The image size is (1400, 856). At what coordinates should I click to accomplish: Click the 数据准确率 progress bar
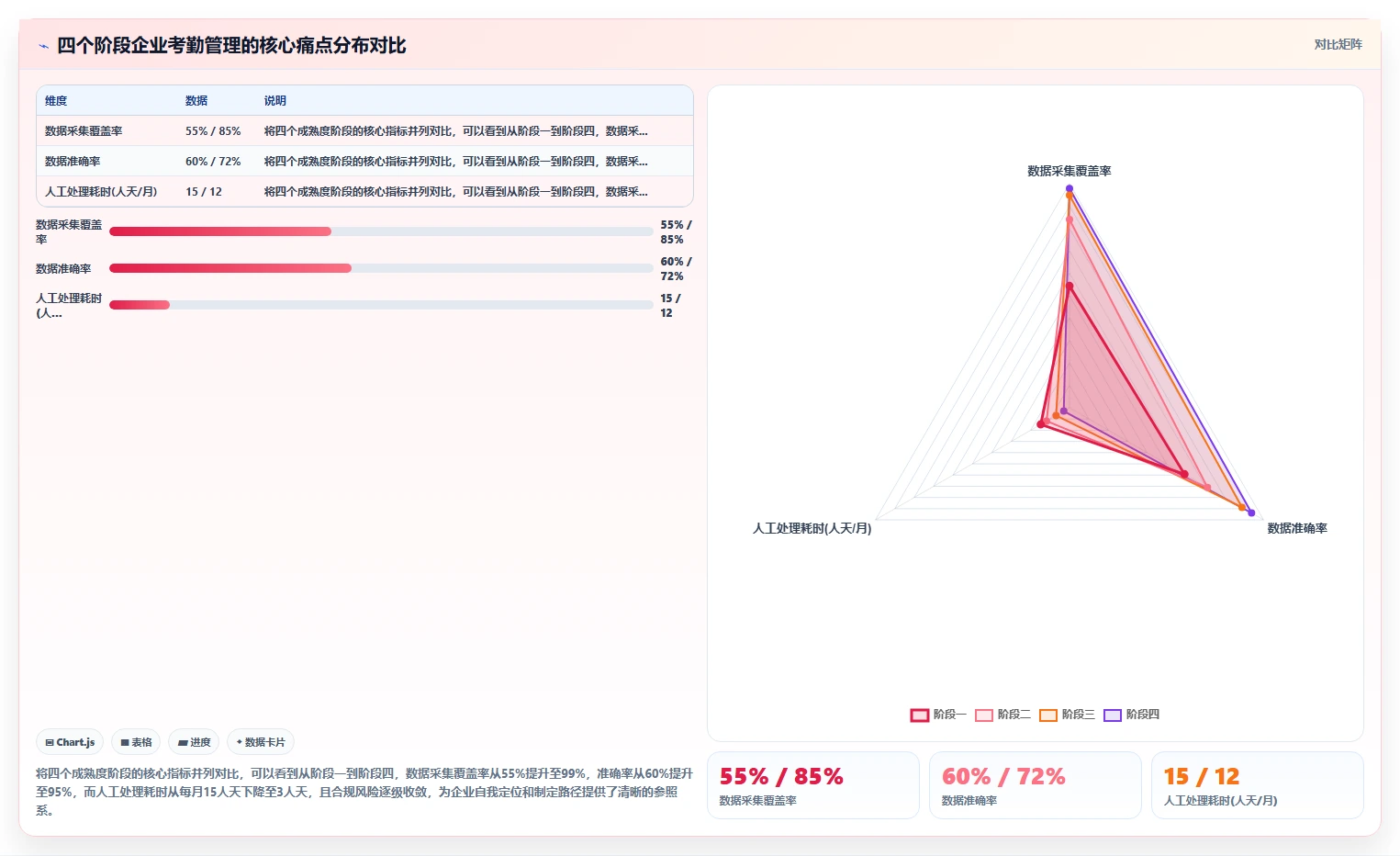[381, 268]
